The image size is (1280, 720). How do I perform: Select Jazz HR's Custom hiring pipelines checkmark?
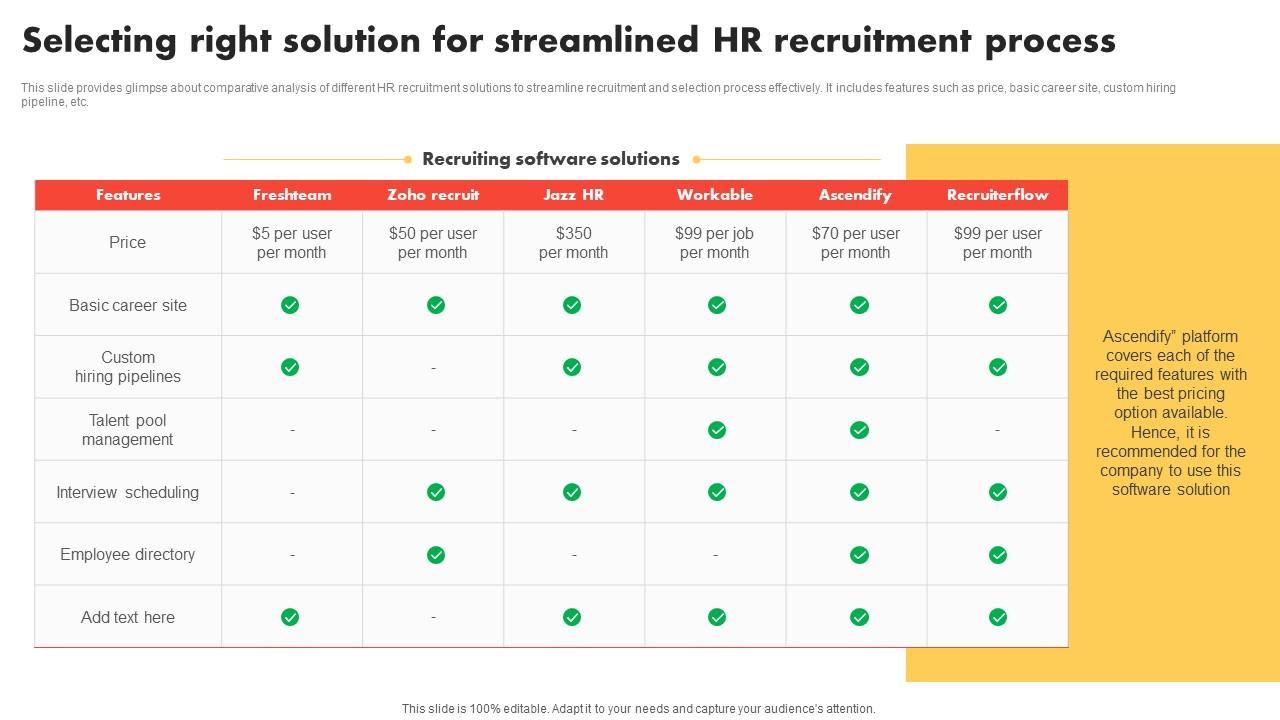pos(572,367)
